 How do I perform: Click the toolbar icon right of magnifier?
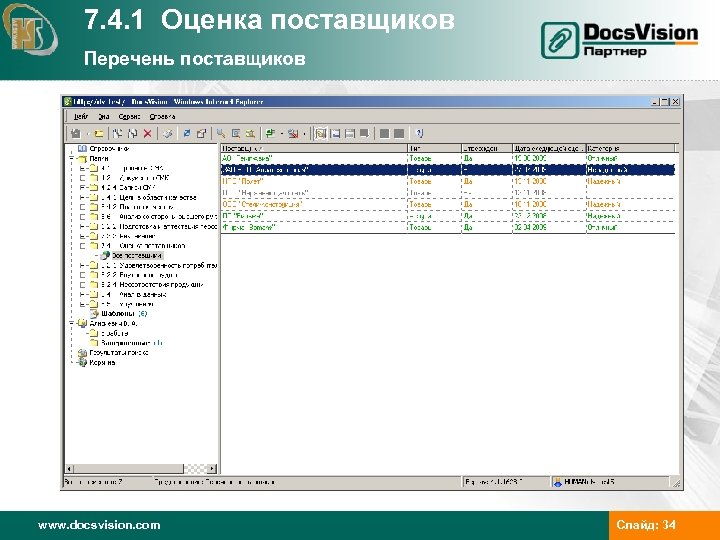click(236, 134)
